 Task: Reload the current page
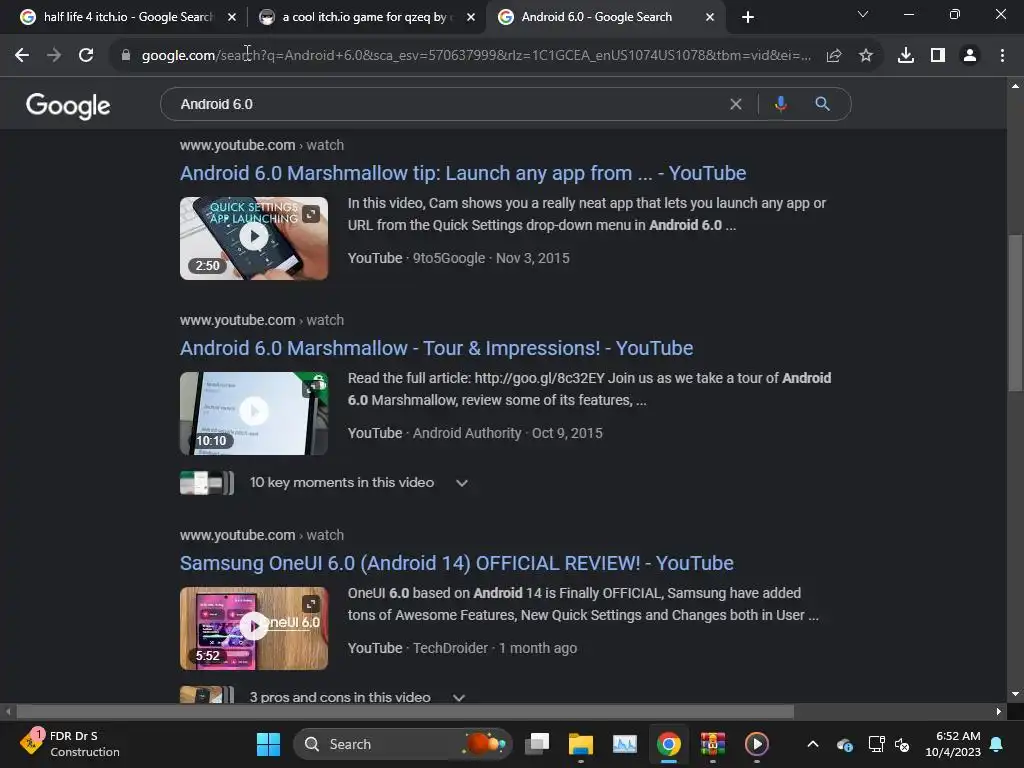[x=86, y=56]
